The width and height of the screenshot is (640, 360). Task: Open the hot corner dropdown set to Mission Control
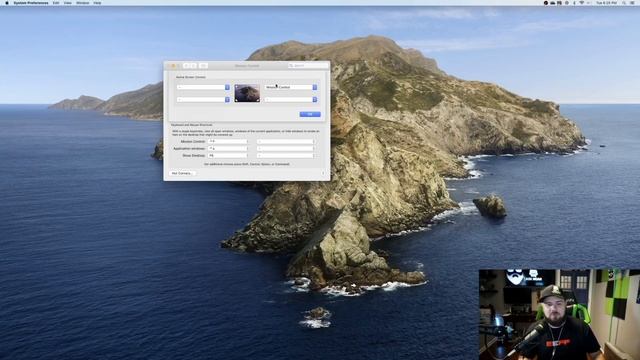(x=291, y=87)
